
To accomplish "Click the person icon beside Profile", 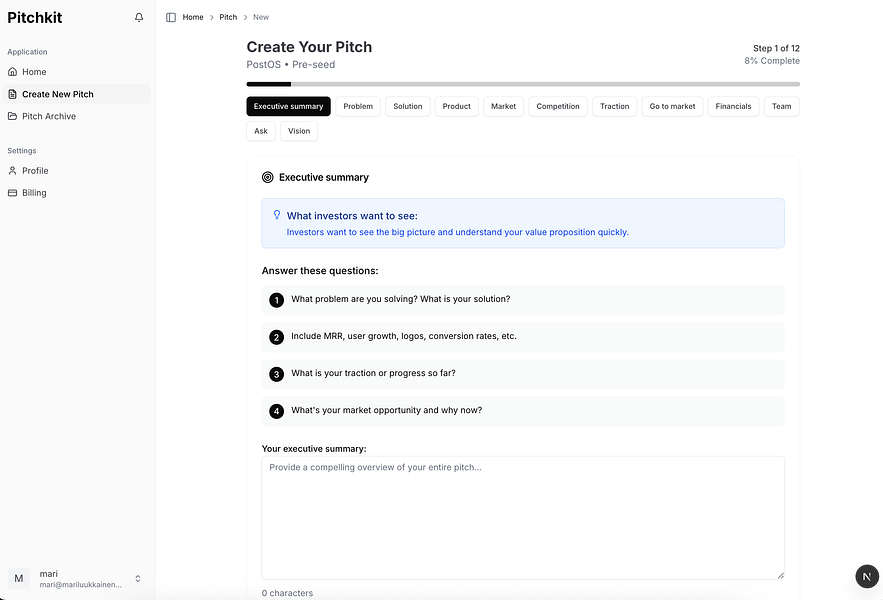I will [11, 170].
